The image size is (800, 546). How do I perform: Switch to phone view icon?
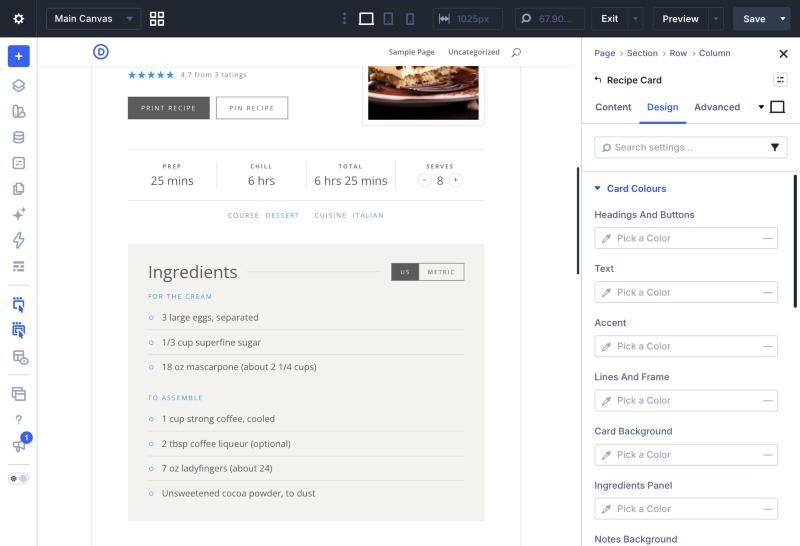tap(410, 19)
